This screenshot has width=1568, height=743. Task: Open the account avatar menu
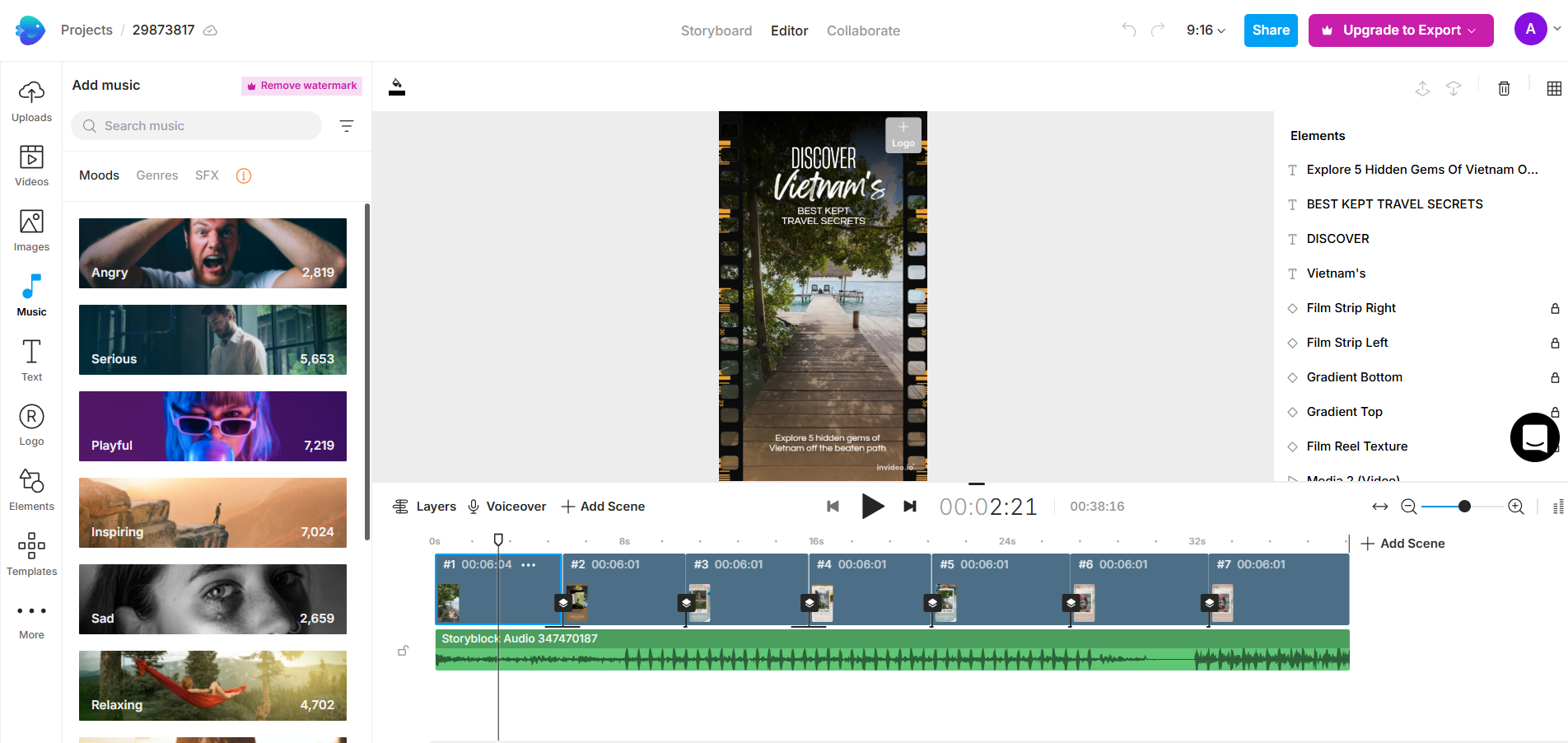point(1531,28)
